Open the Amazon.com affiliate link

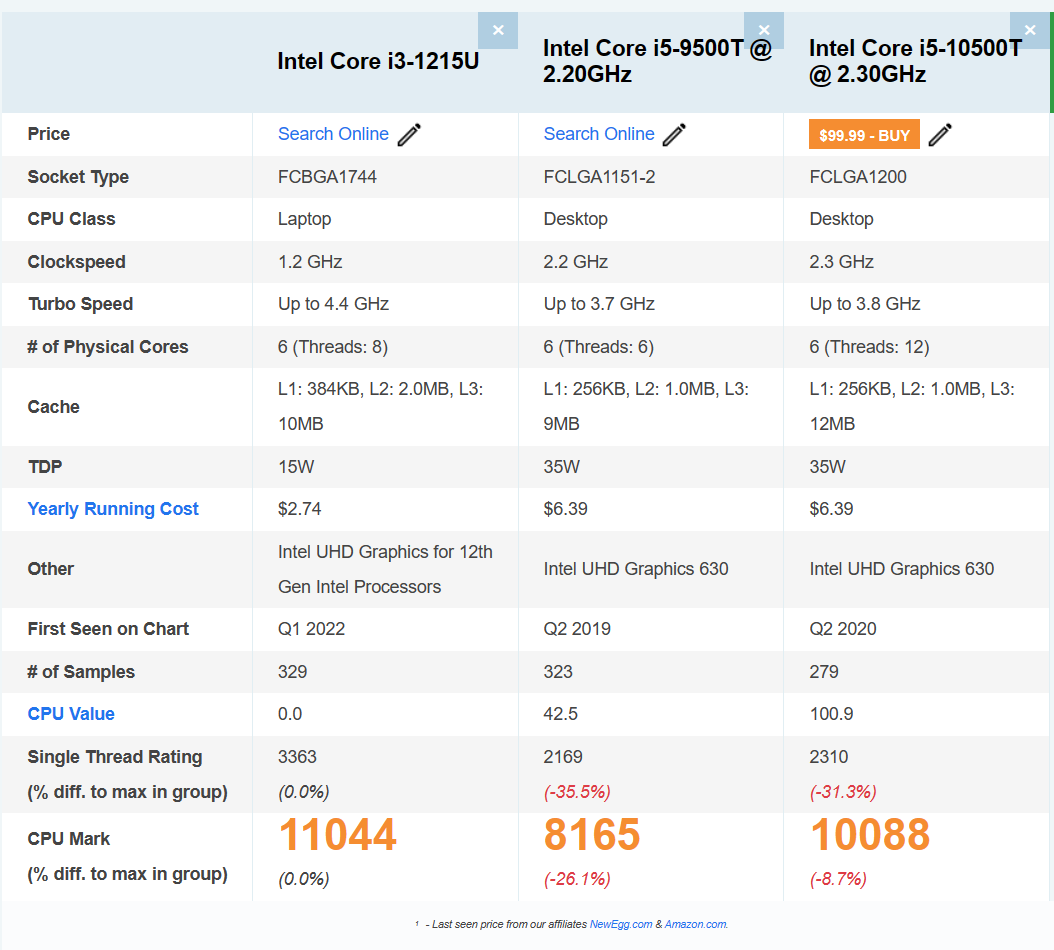click(x=696, y=924)
